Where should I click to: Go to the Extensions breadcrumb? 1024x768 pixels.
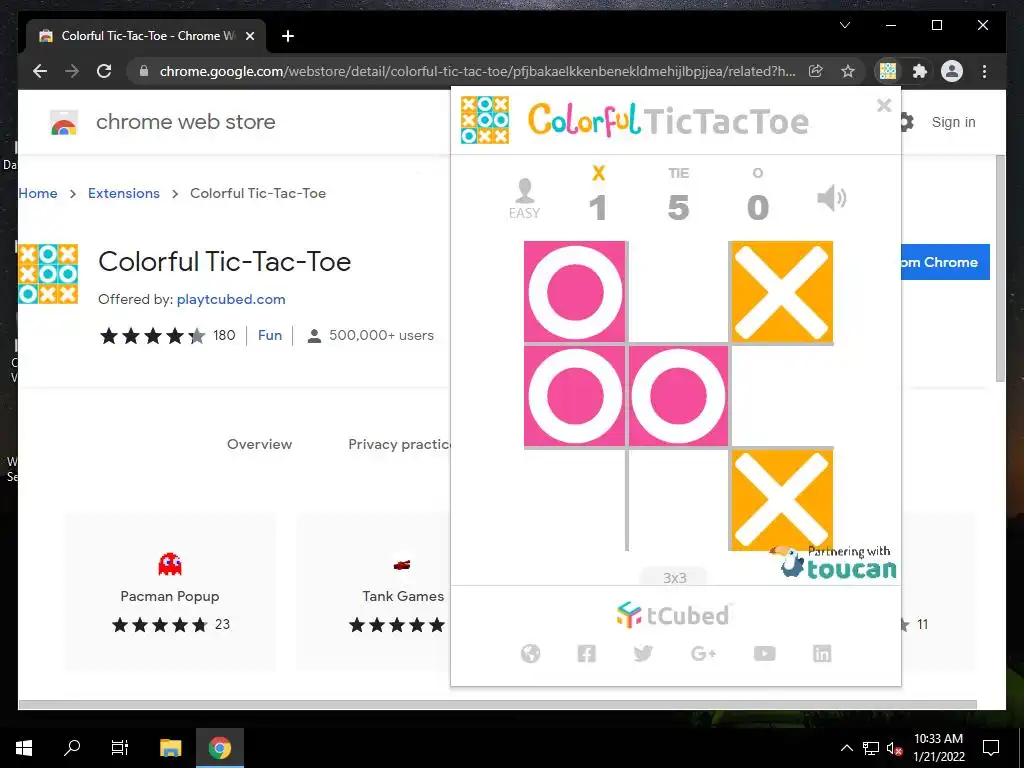pyautogui.click(x=123, y=193)
